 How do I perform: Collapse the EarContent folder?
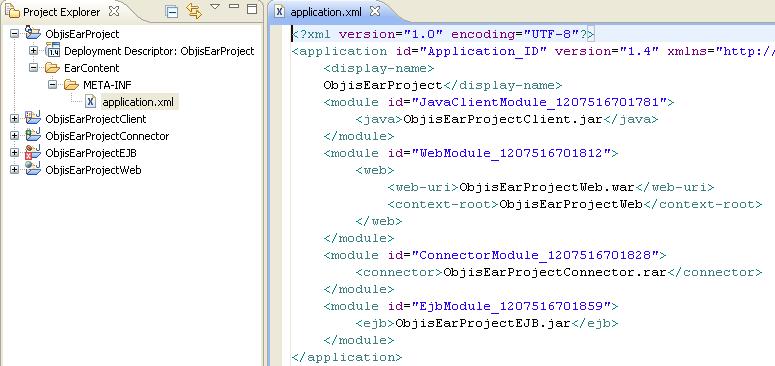point(33,68)
